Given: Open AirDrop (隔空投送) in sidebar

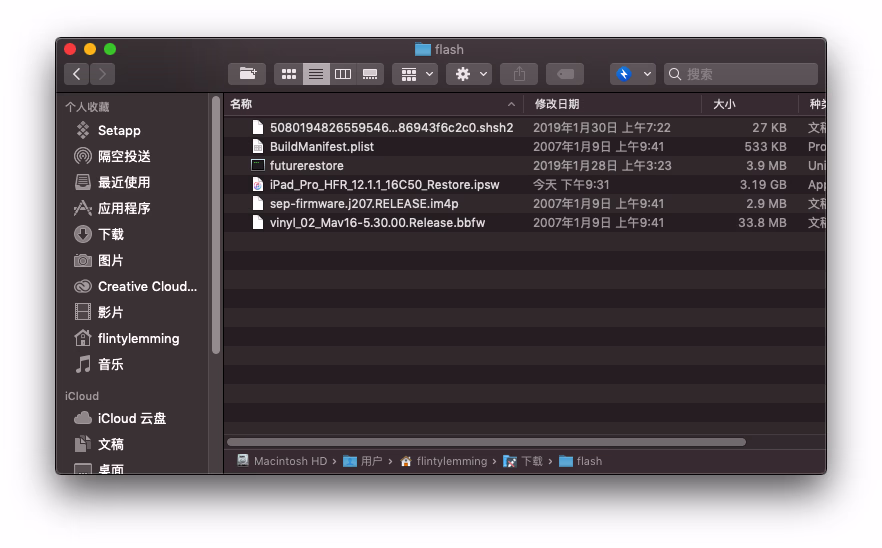Looking at the screenshot, I should [x=124, y=156].
